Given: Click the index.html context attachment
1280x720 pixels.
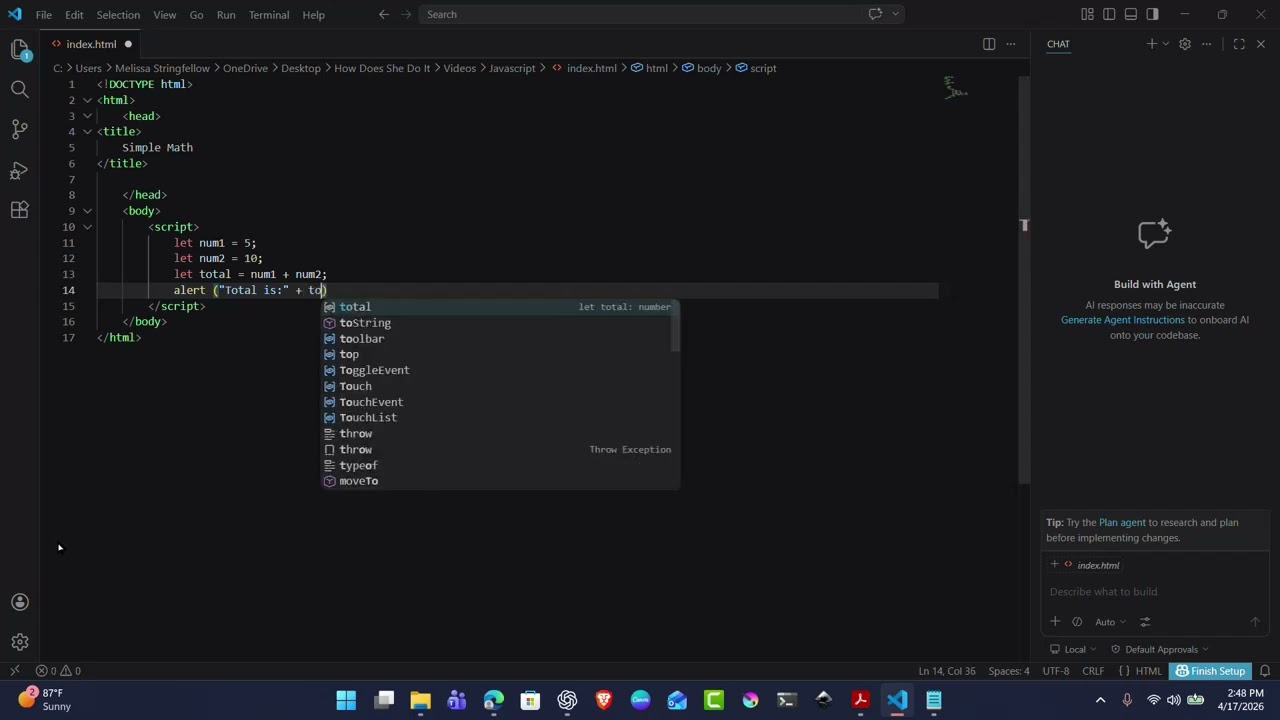Looking at the screenshot, I should (1092, 565).
